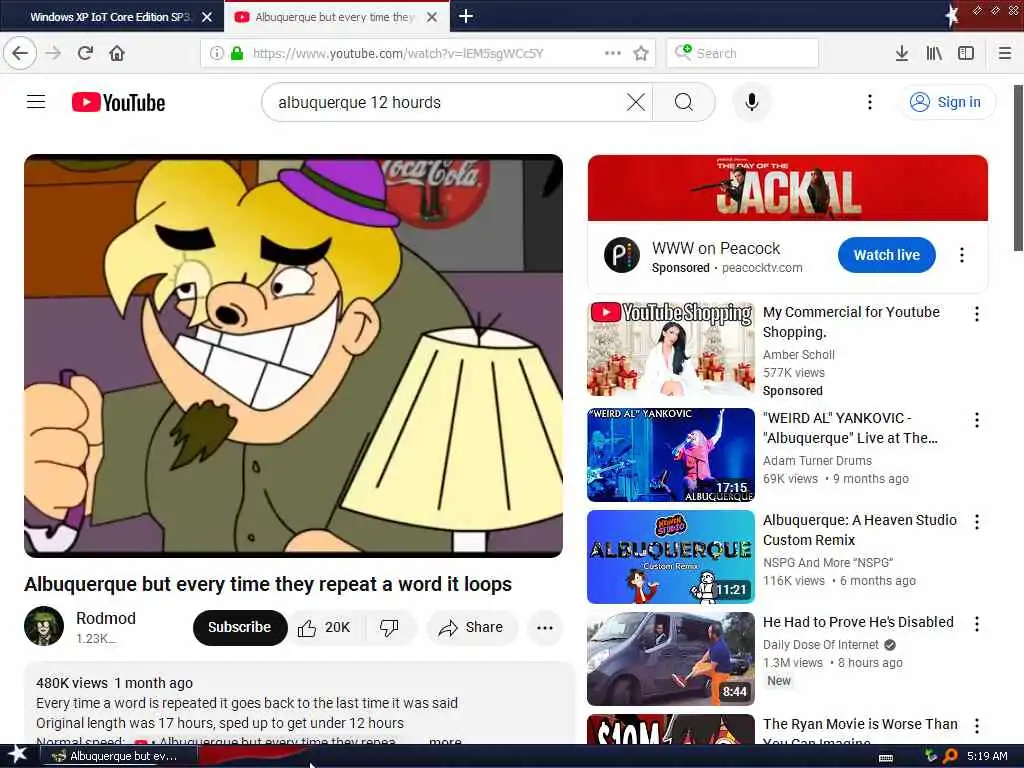The image size is (1024, 768).
Task: Open the browser downloads arrow icon
Action: pos(901,53)
